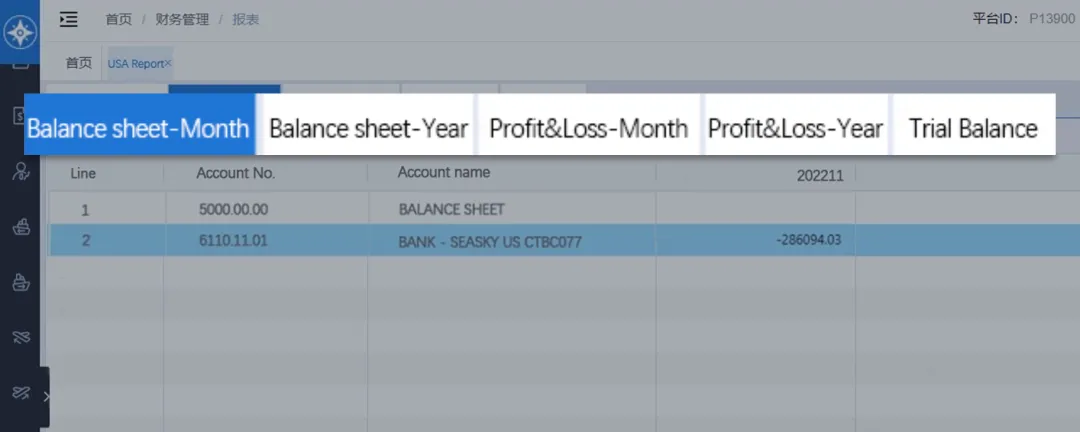Click the upper wave-arrows sidebar icon
The image size is (1080, 432).
click(20, 338)
